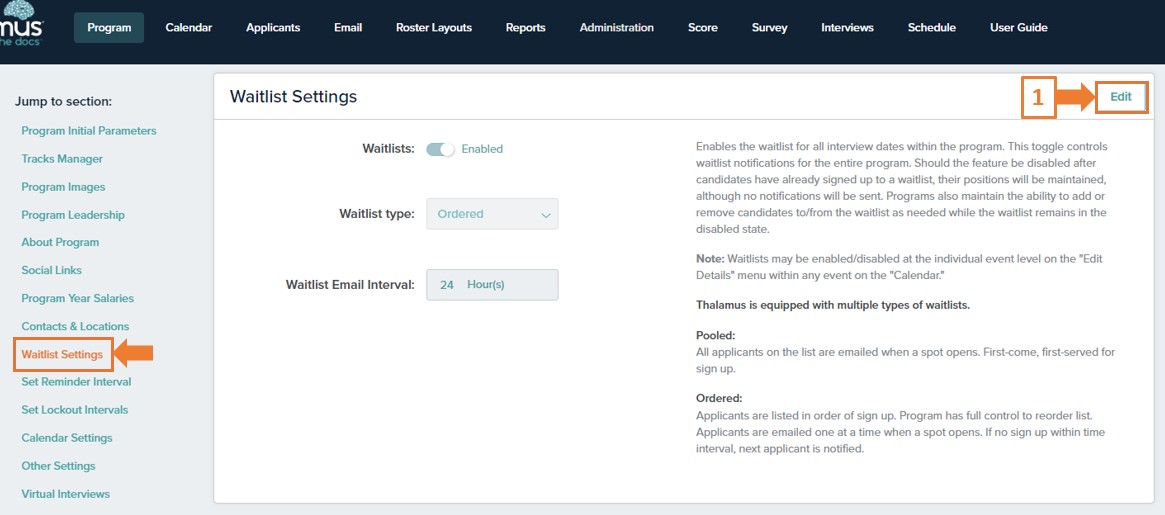Click 'Thalamus is equipped with multiple types' text
Viewport: 1165px width, 515px height.
point(833,305)
